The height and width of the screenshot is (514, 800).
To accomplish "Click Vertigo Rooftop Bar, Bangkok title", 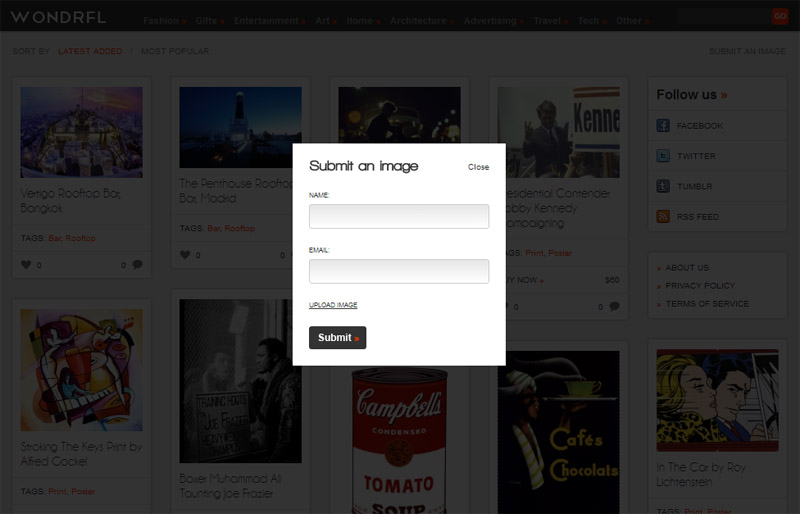I will (70, 201).
